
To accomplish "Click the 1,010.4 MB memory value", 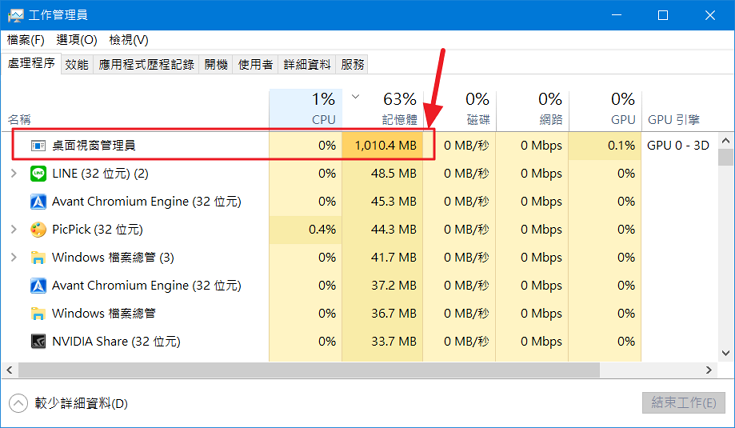I will (385, 146).
